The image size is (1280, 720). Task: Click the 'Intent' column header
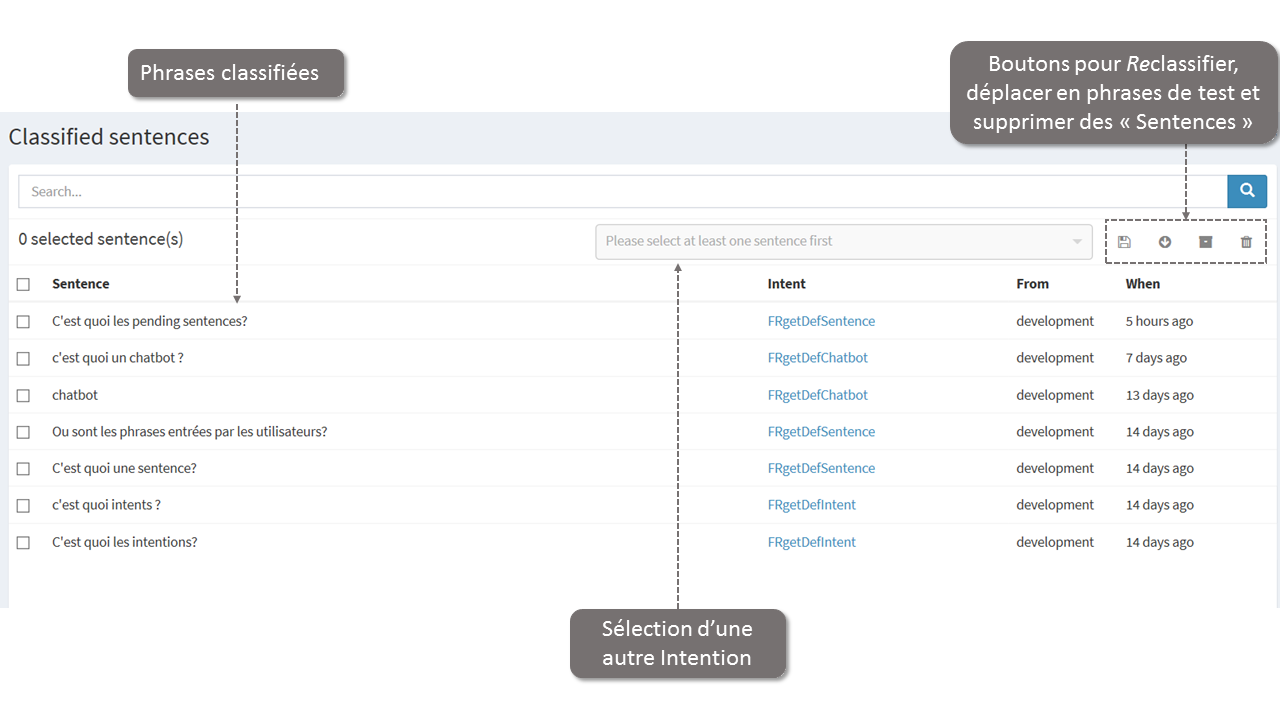pyautogui.click(x=787, y=284)
